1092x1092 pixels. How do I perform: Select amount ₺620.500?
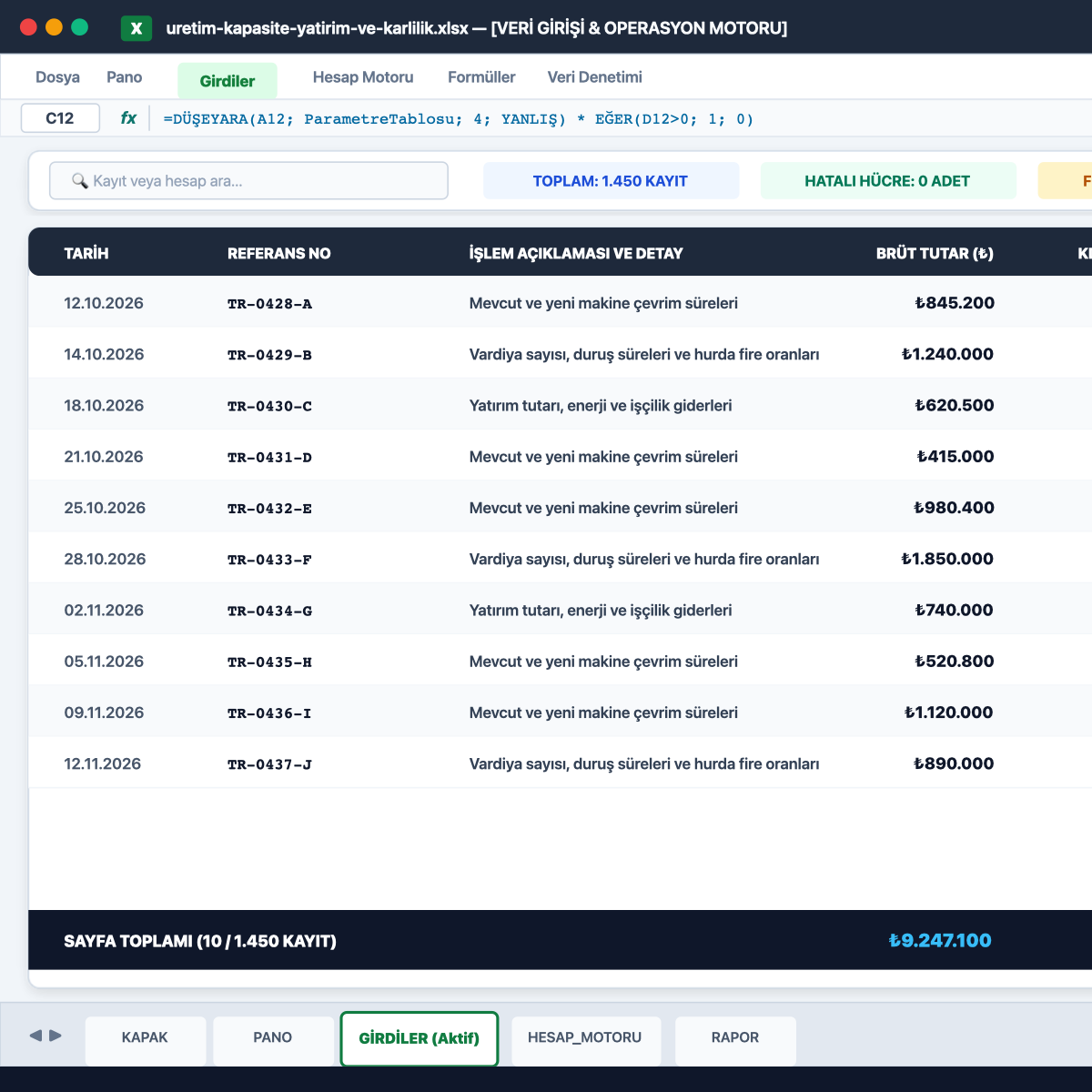955,405
